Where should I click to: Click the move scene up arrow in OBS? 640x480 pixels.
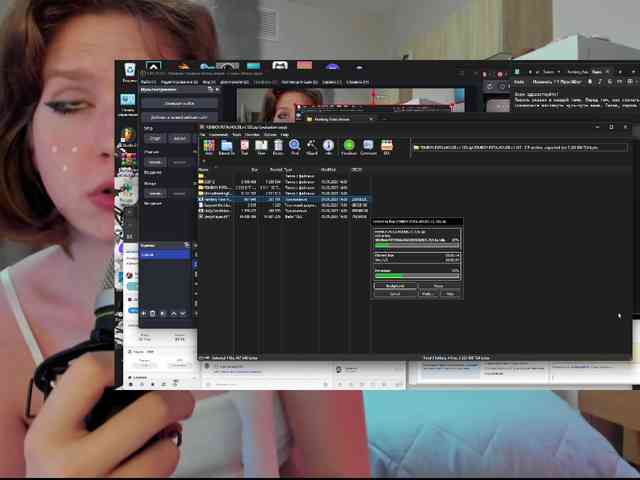click(x=173, y=313)
